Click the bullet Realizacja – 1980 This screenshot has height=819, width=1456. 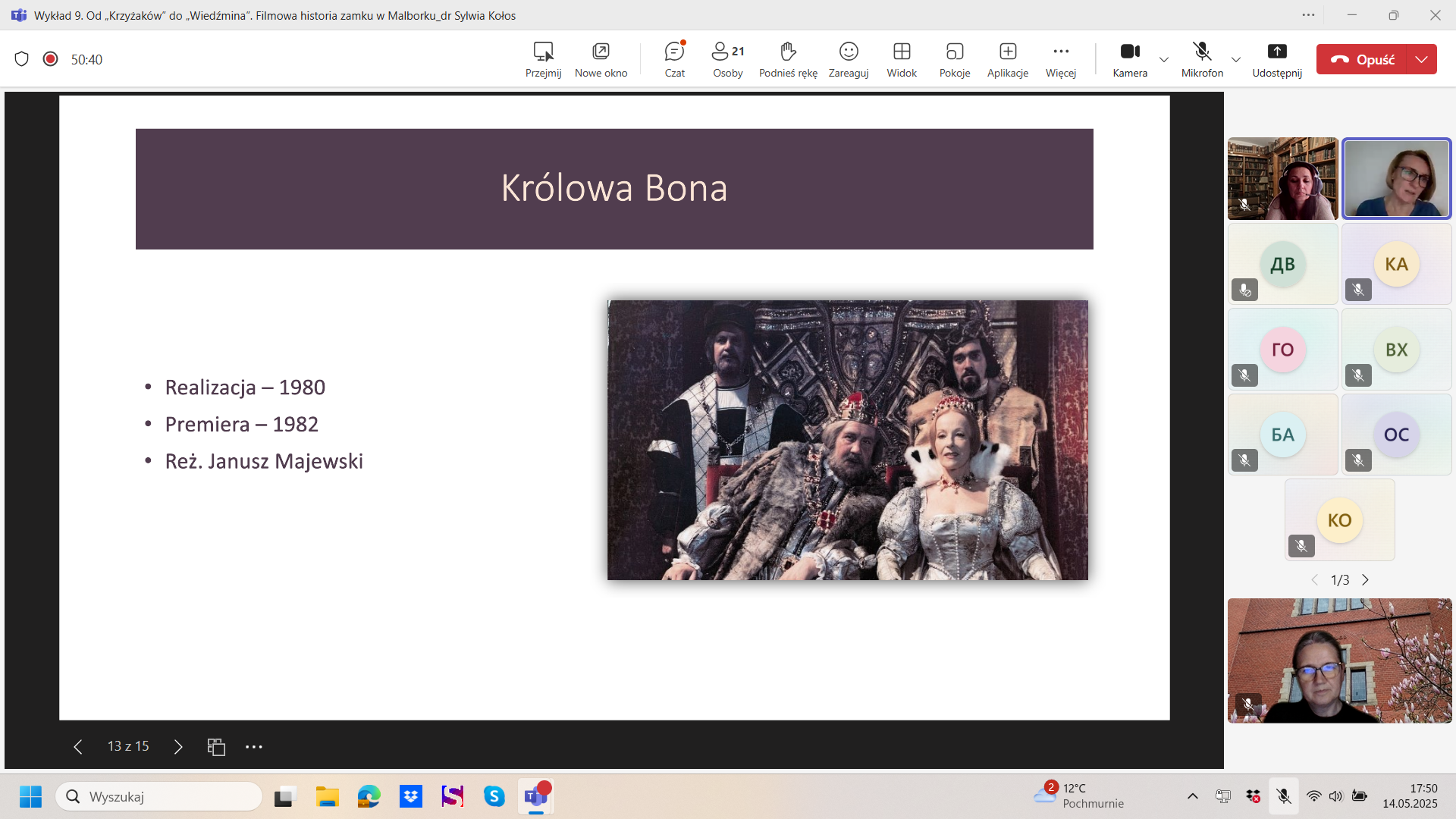[x=245, y=388]
